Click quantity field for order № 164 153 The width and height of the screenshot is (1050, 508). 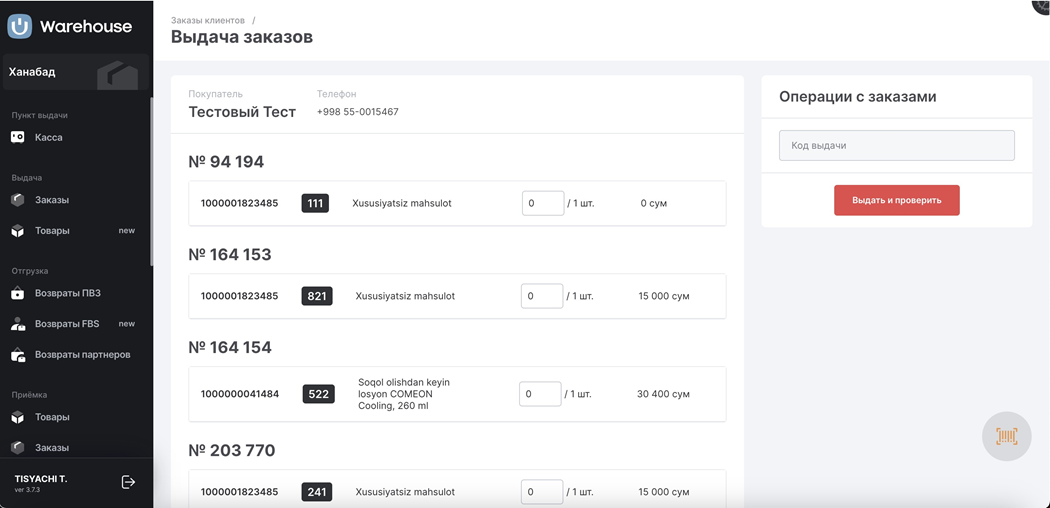click(x=541, y=296)
